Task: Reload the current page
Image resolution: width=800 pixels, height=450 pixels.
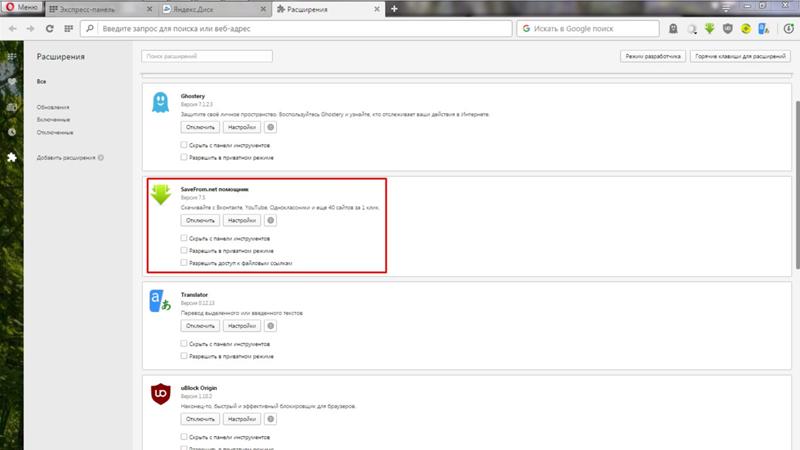Action: 49,29
